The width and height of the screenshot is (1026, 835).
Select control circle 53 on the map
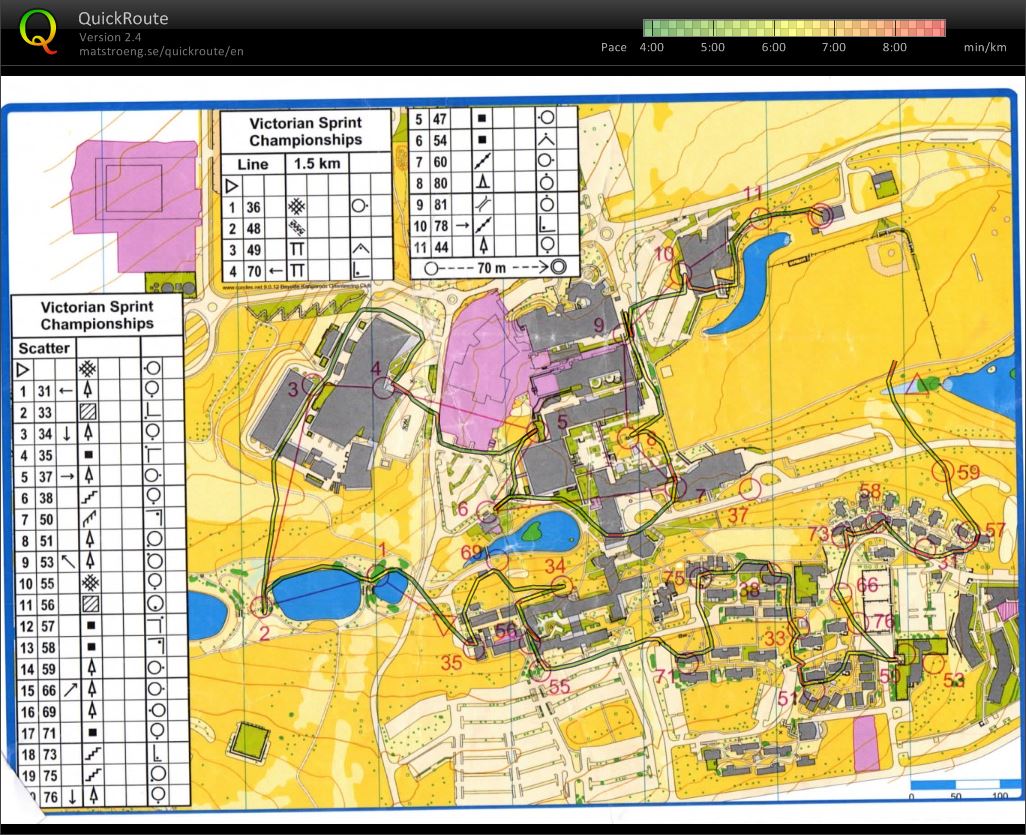coord(934,664)
